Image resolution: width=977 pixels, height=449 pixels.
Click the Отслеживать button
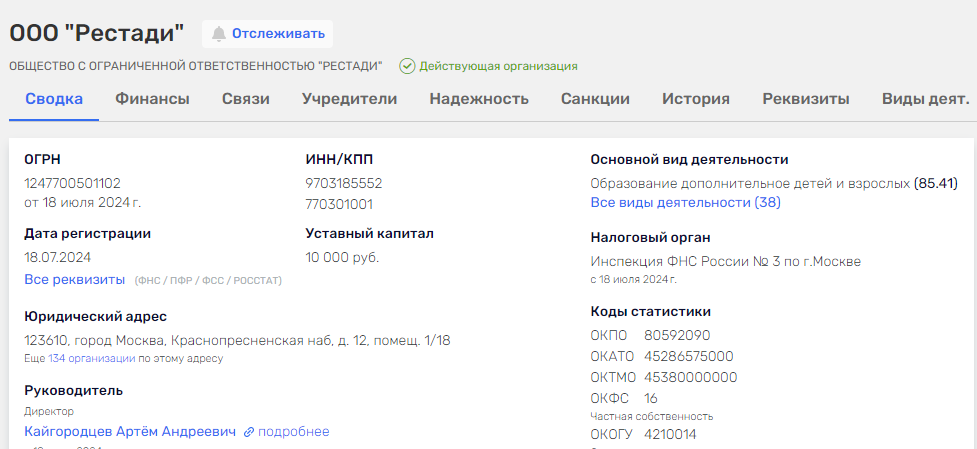point(267,34)
